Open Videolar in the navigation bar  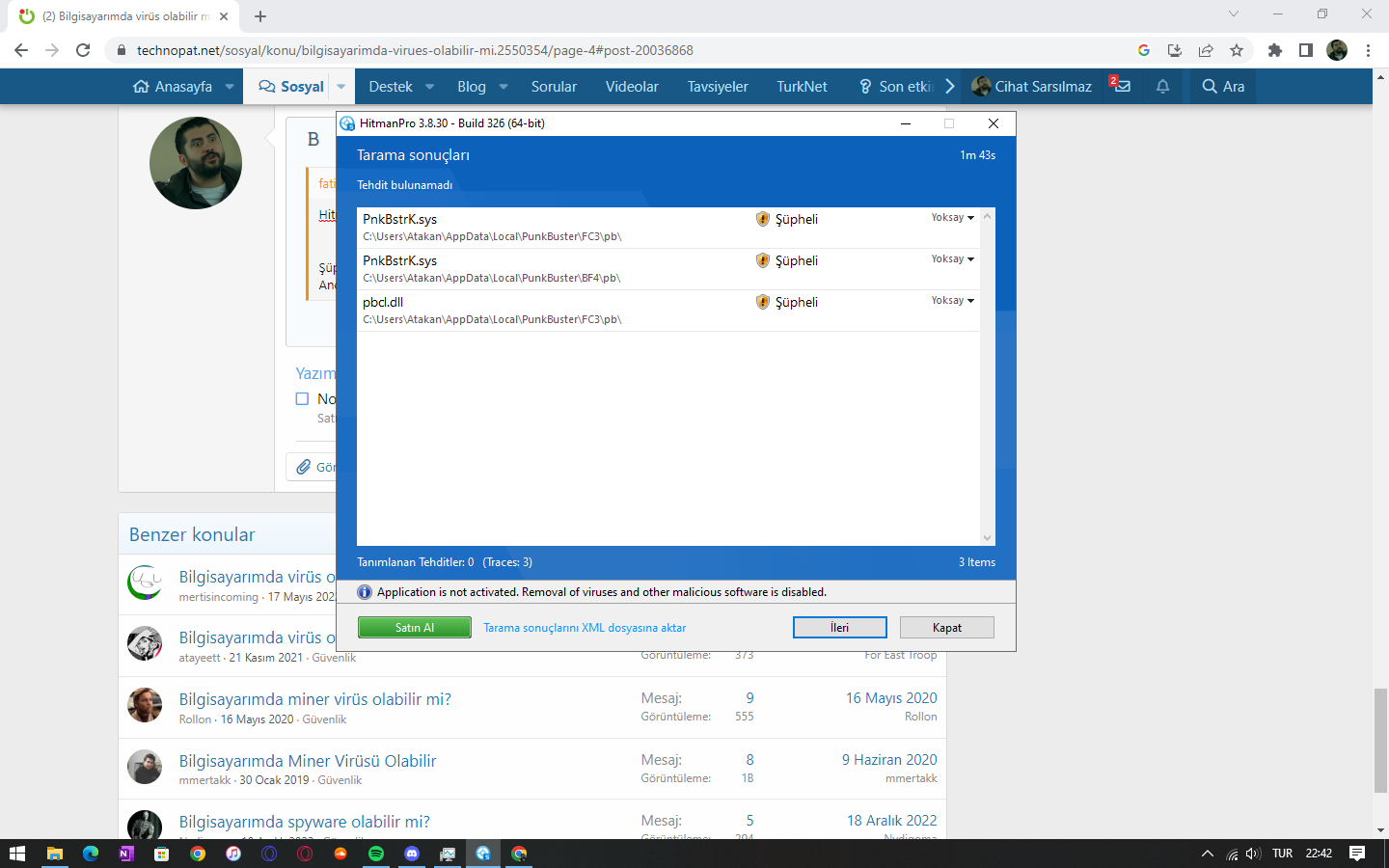click(632, 87)
